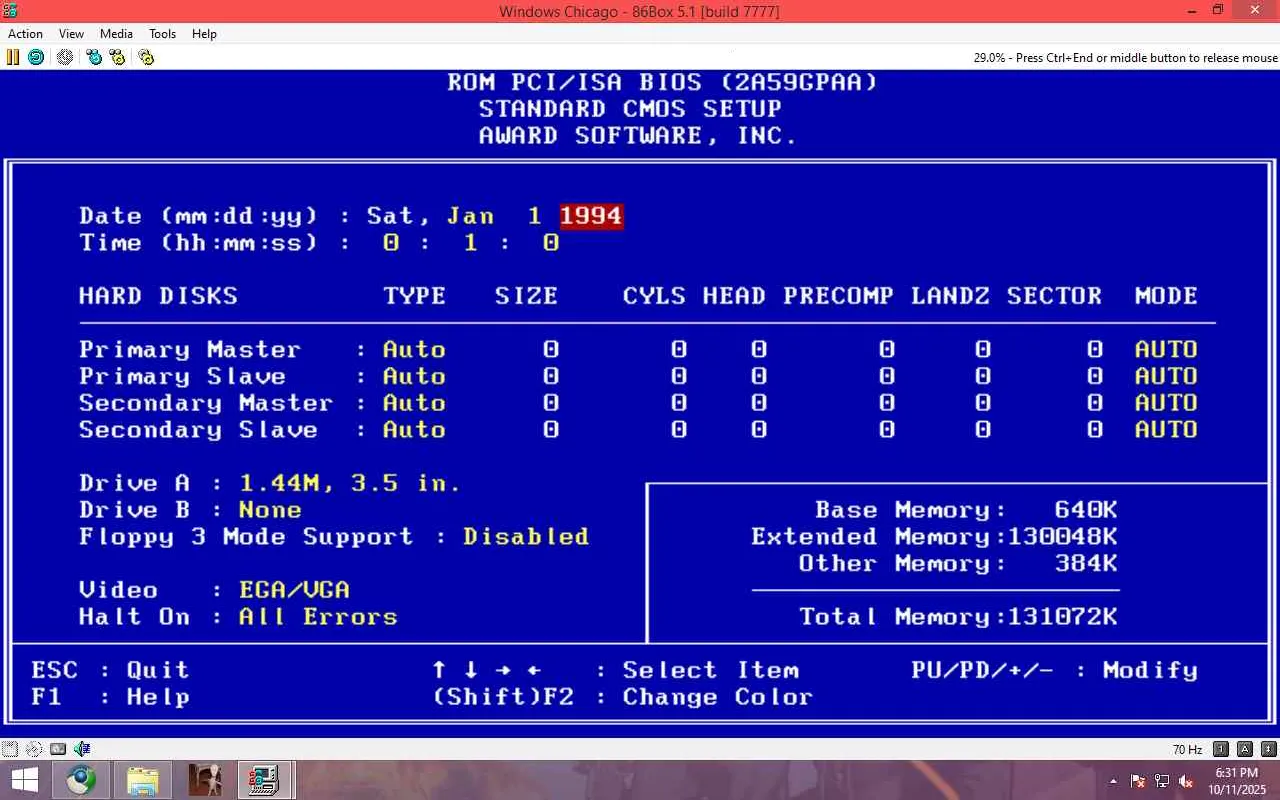The height and width of the screenshot is (800, 1280).
Task: Open the globe browser icon on the taskbar
Action: click(82, 780)
